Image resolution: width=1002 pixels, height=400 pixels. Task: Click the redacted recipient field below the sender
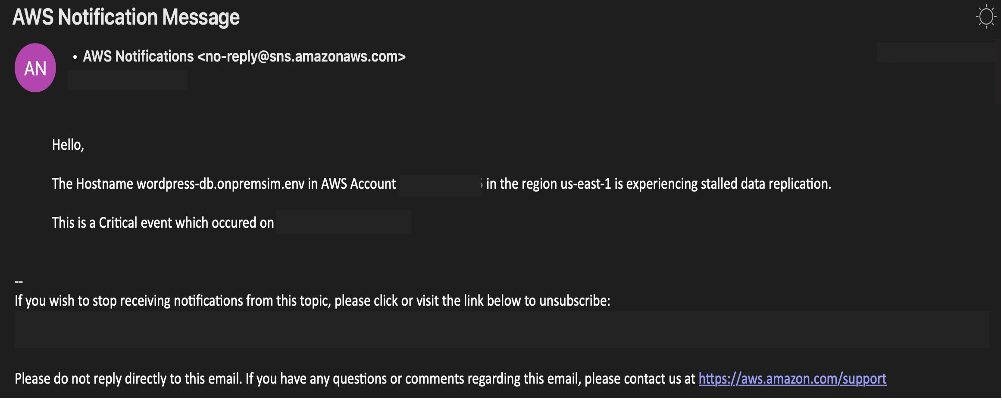(127, 80)
